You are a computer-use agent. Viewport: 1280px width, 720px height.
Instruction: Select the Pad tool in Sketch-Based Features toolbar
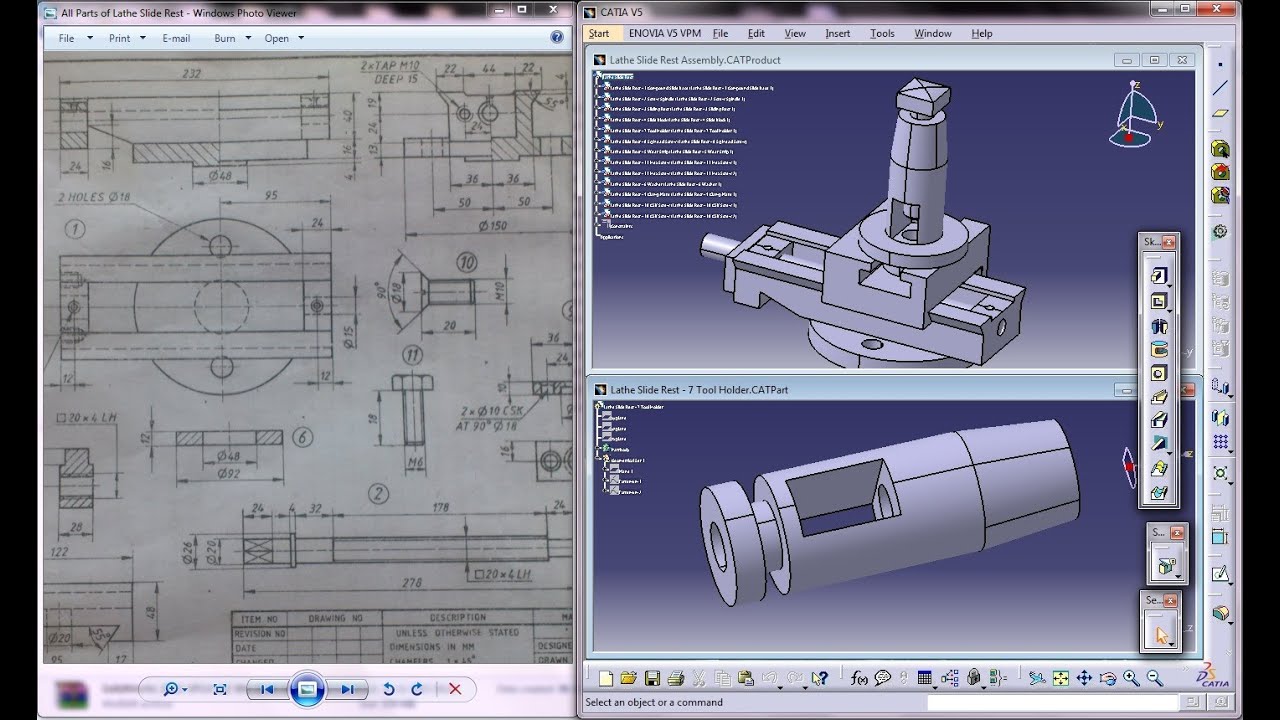[x=1158, y=276]
